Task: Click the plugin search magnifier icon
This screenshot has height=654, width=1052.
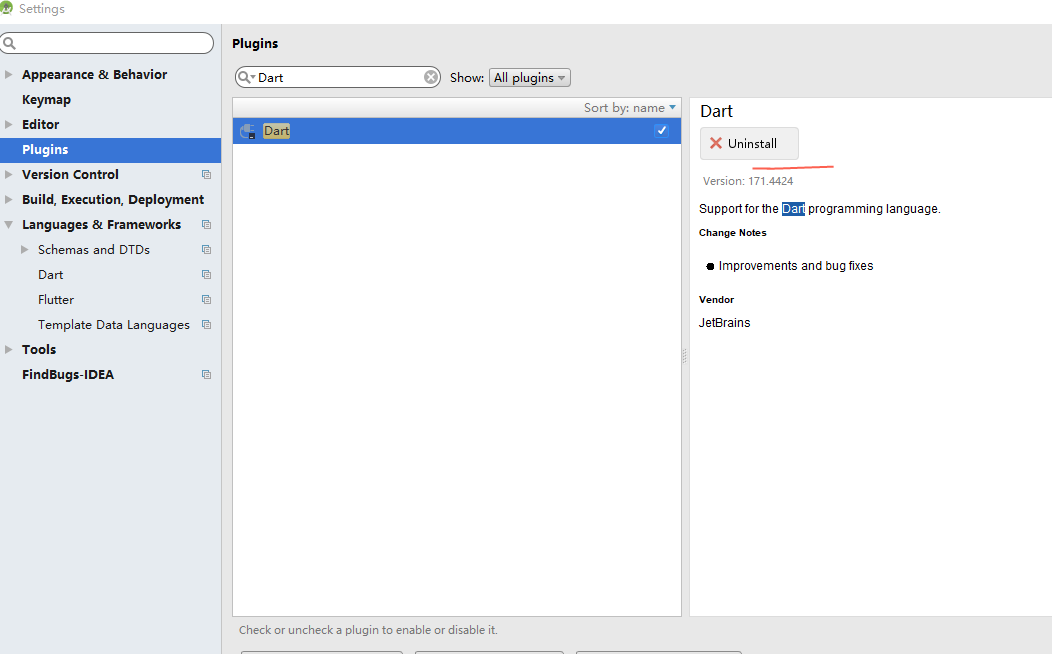Action: tap(246, 77)
